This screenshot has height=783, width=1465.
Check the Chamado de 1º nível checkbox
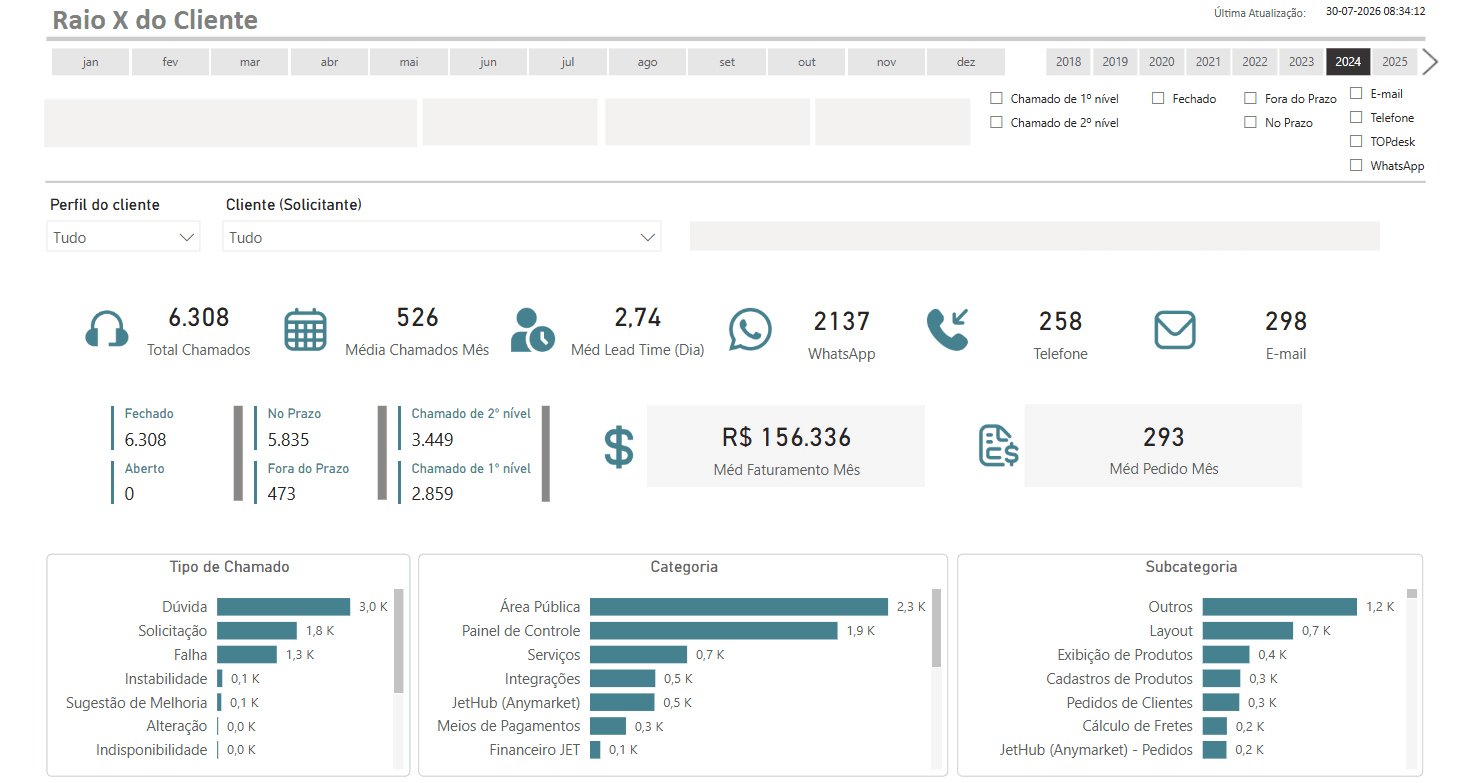tap(996, 98)
